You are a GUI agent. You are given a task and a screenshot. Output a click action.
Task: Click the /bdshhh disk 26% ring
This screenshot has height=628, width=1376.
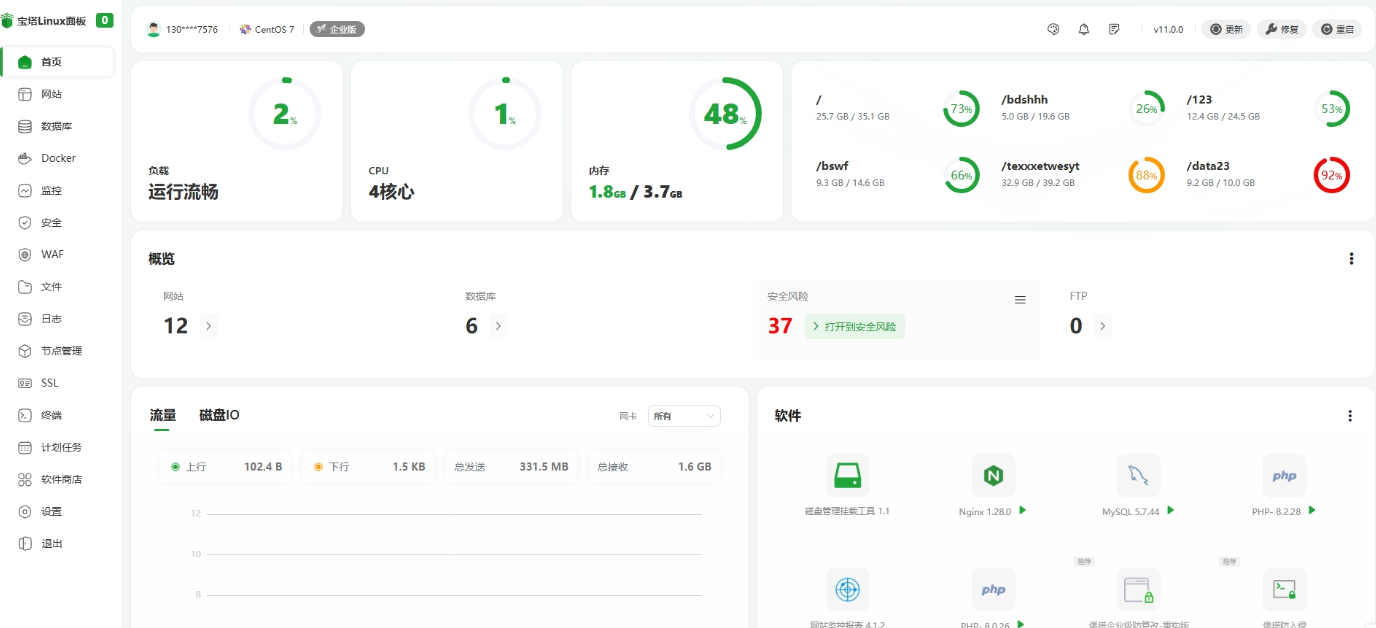1146,109
